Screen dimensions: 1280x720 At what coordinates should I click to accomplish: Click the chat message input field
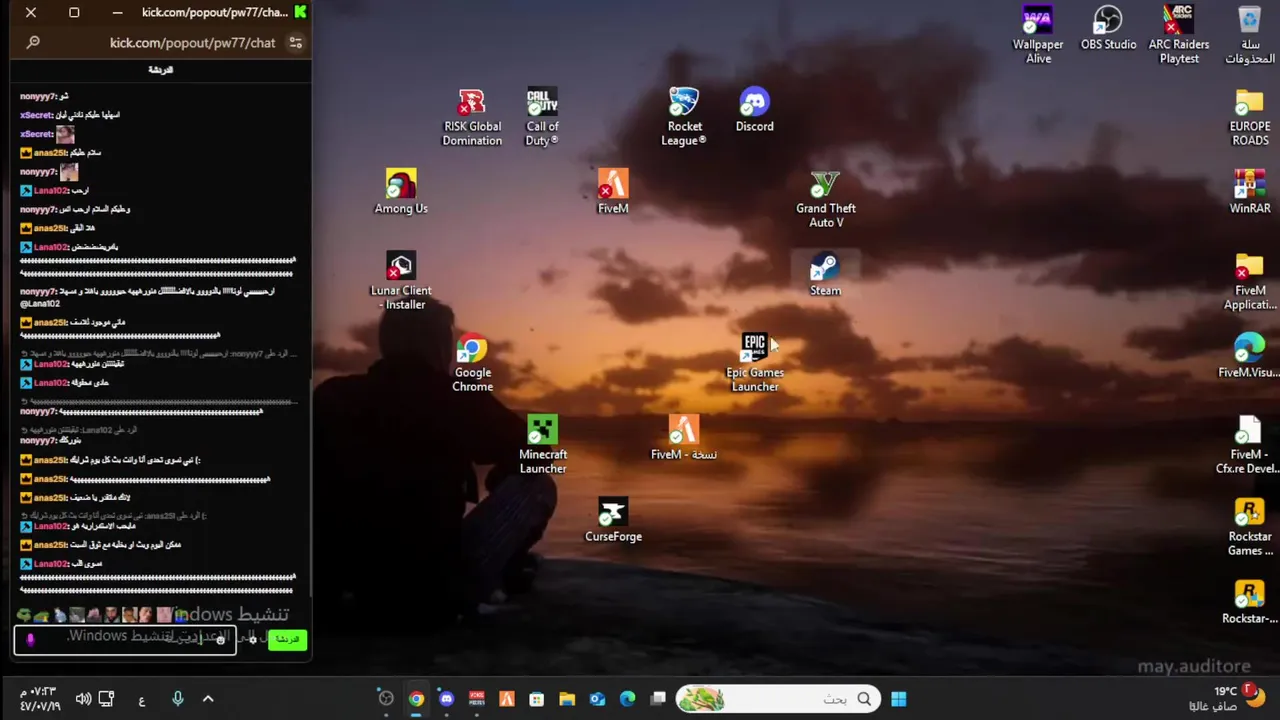[x=125, y=640]
